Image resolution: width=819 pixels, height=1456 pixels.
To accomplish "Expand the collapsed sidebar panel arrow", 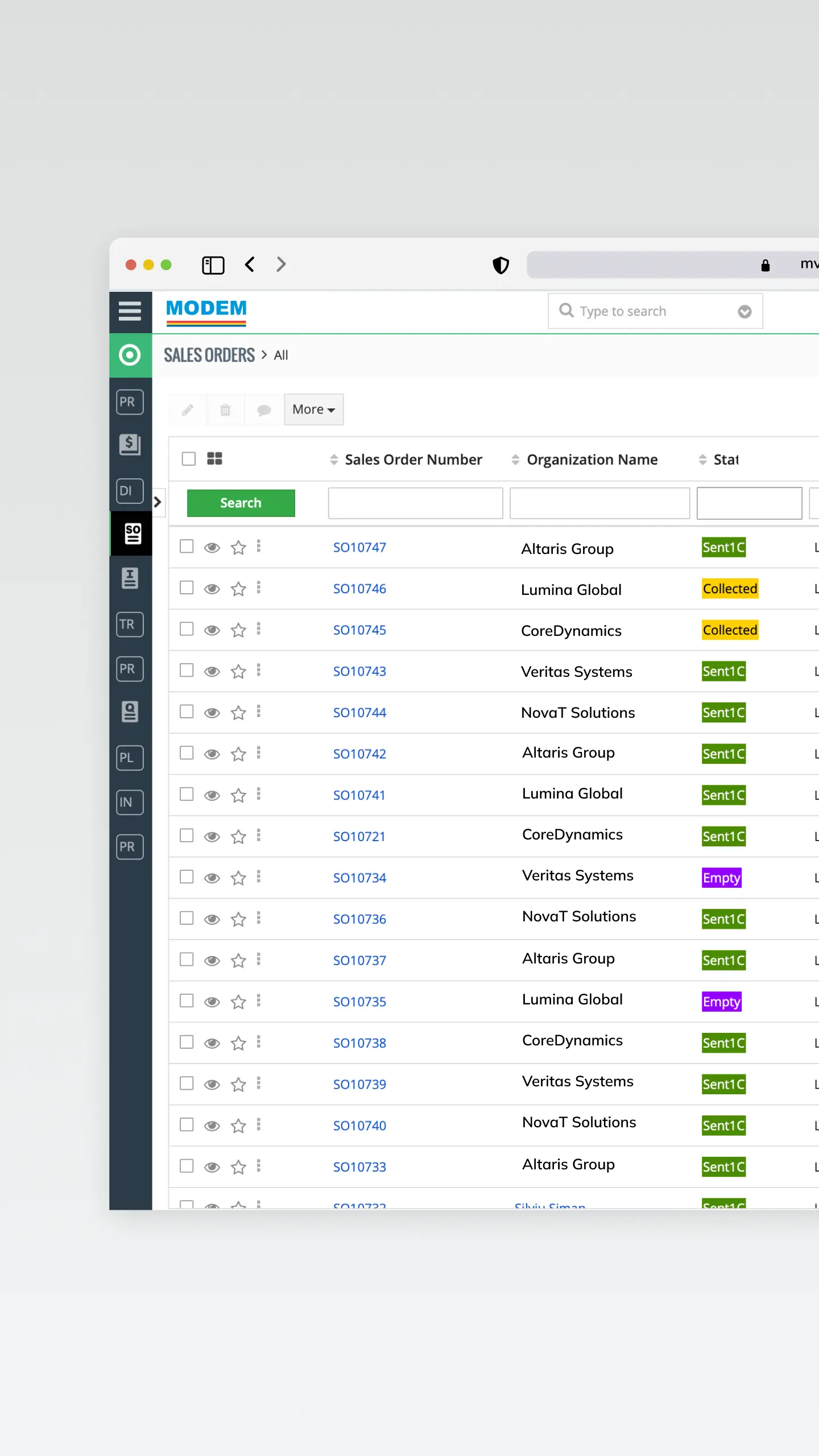I will 158,502.
